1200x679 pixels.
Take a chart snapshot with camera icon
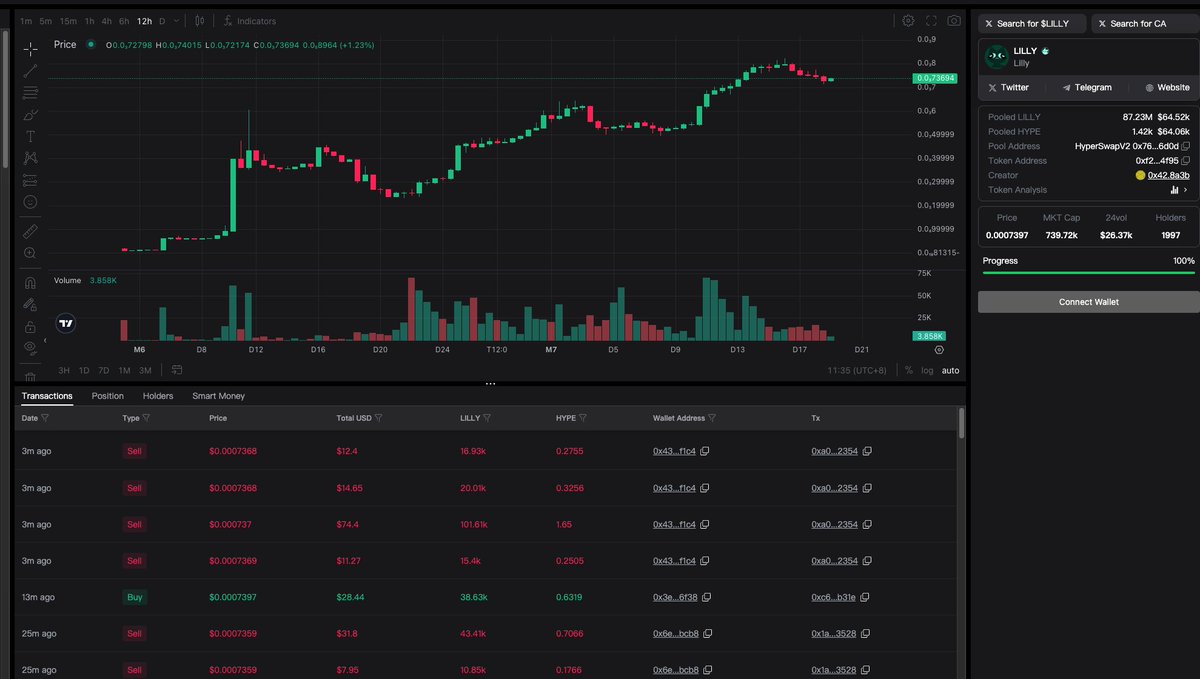(x=954, y=21)
